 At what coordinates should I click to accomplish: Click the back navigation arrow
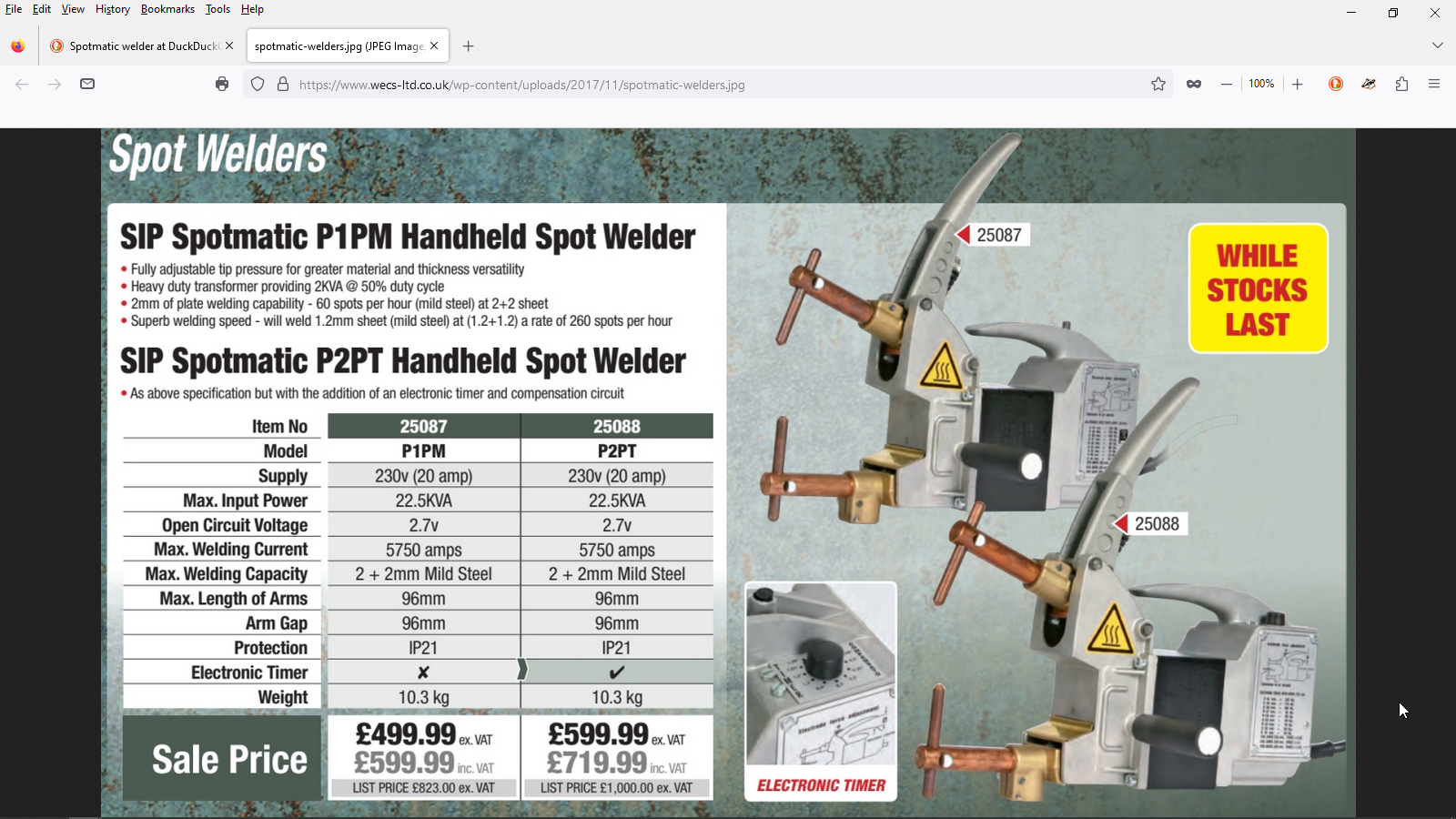[22, 84]
